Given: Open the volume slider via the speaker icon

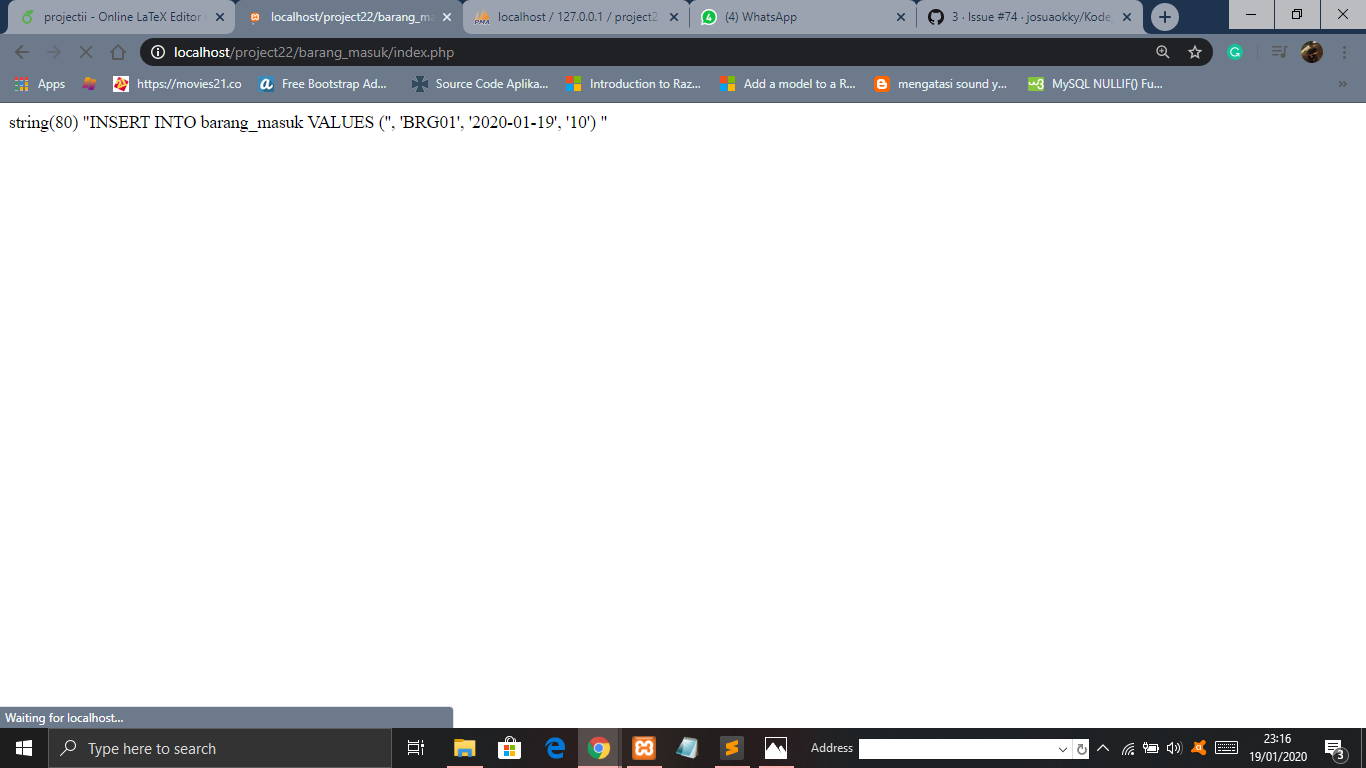Looking at the screenshot, I should (1174, 747).
